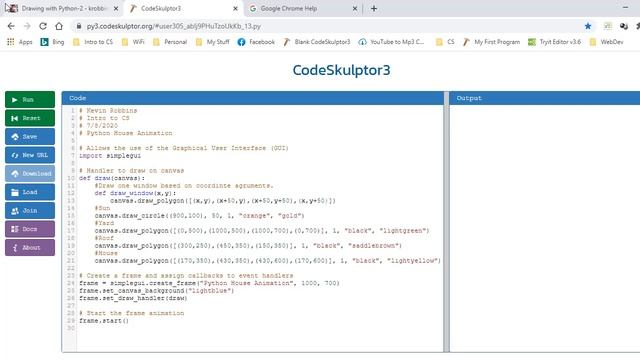Go back with the browser back arrow
The width and height of the screenshot is (640, 360).
click(x=11, y=26)
